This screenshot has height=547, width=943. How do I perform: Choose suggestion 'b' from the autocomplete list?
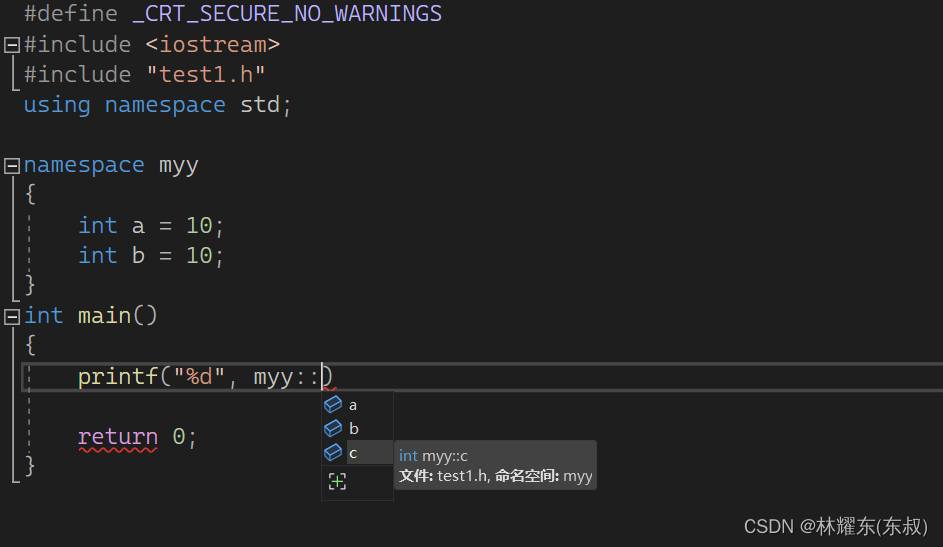[x=353, y=428]
